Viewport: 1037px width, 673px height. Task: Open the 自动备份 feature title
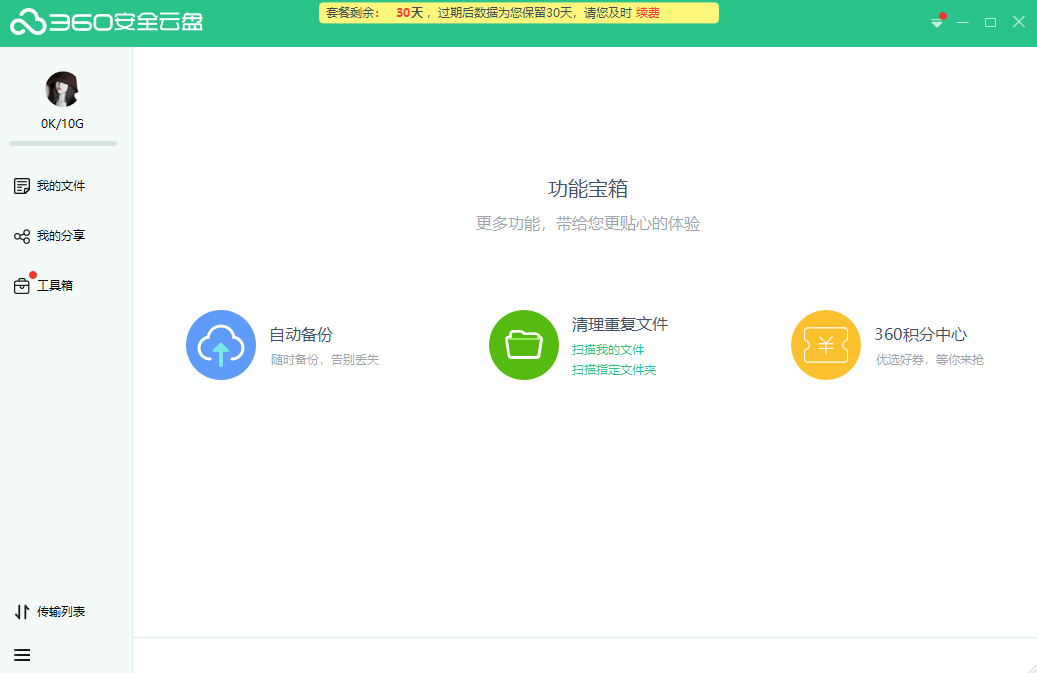(301, 335)
